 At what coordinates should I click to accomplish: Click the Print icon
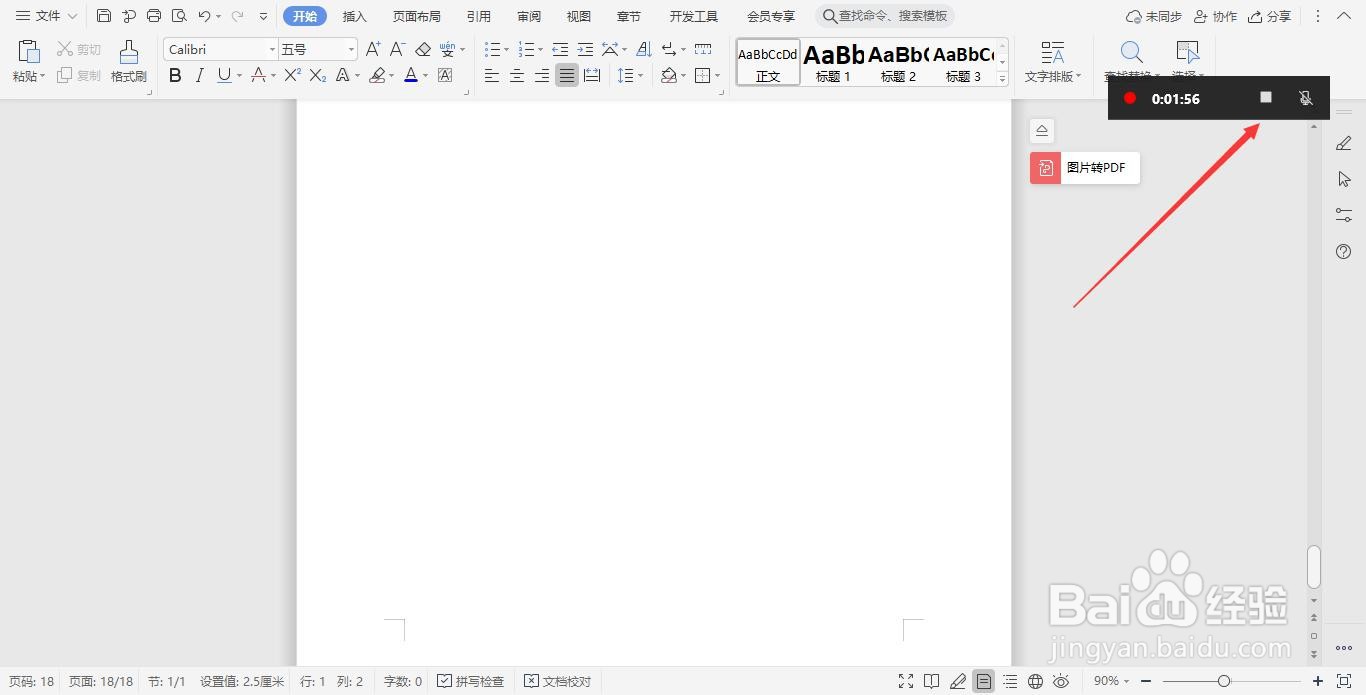[x=154, y=16]
